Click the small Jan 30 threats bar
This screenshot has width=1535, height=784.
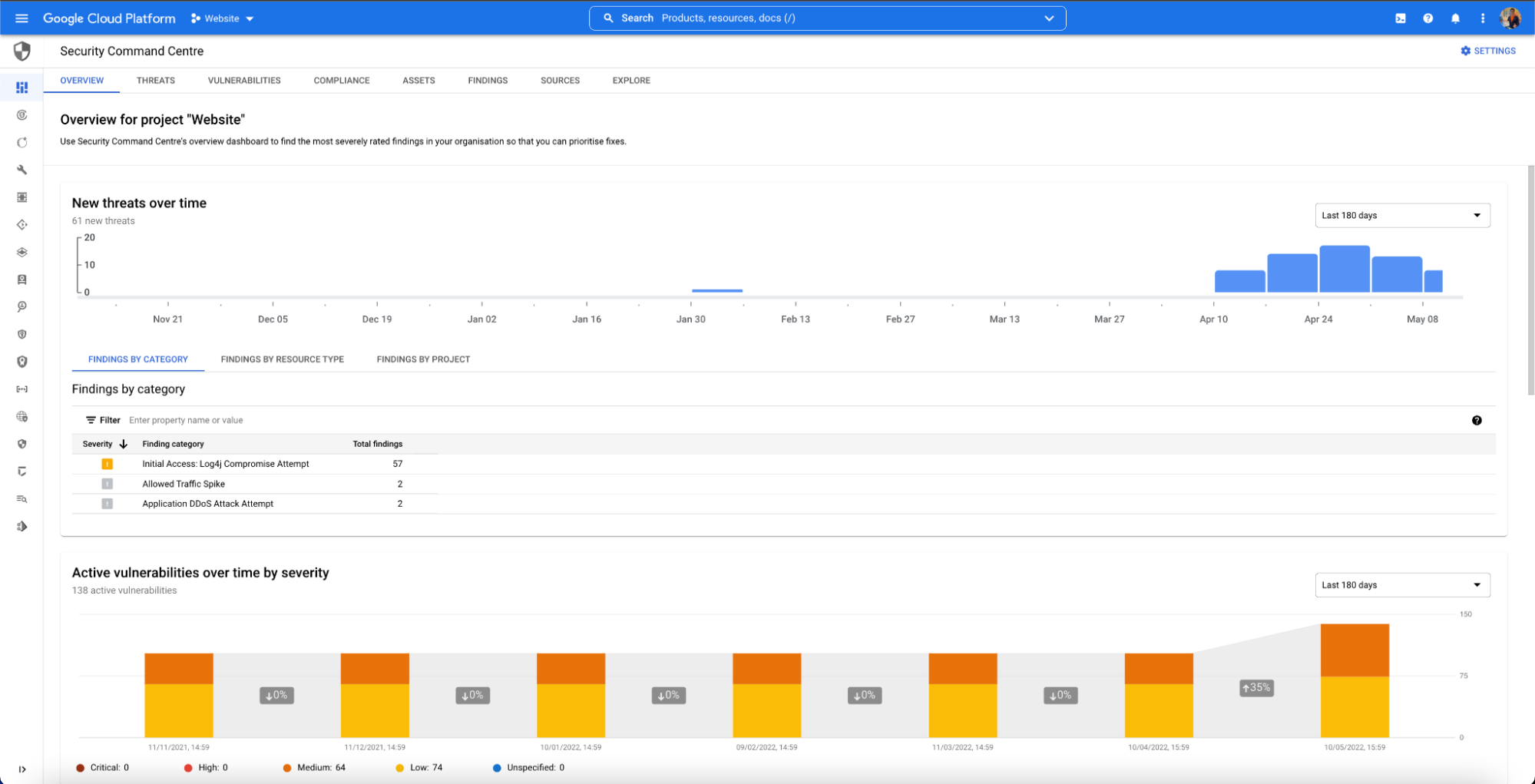point(717,290)
